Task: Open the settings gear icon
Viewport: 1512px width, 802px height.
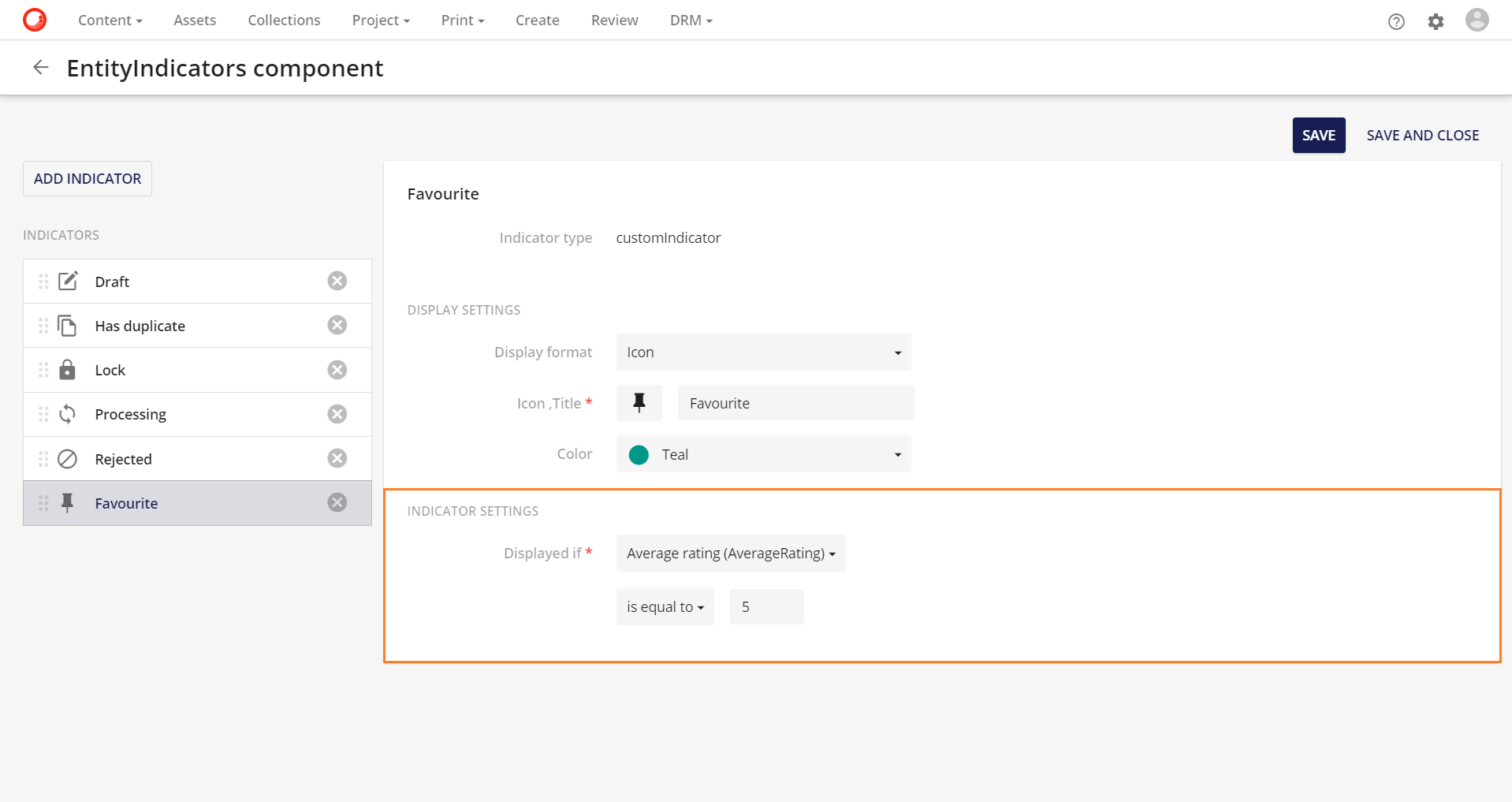Action: pyautogui.click(x=1436, y=21)
